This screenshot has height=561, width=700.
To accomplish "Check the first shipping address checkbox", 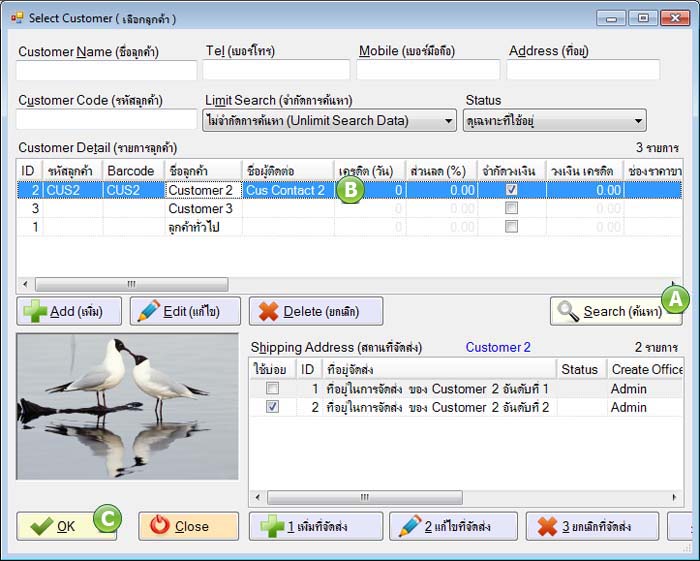I will pos(272,388).
